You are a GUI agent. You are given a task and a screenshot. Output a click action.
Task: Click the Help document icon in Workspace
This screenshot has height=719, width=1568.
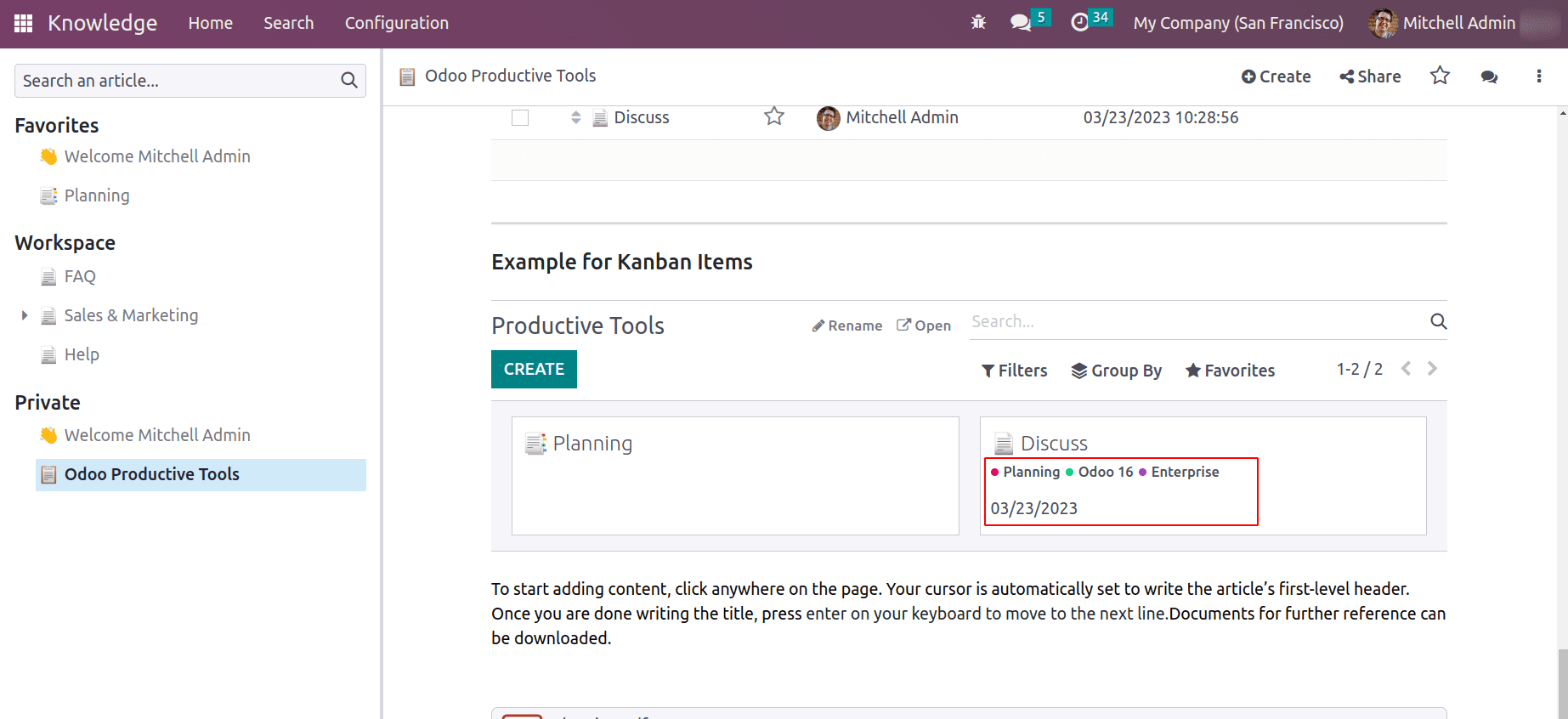click(x=48, y=355)
